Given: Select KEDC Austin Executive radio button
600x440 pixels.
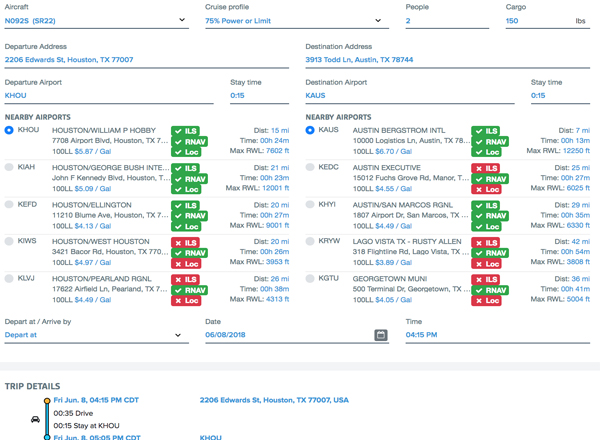Looking at the screenshot, I should (x=310, y=168).
